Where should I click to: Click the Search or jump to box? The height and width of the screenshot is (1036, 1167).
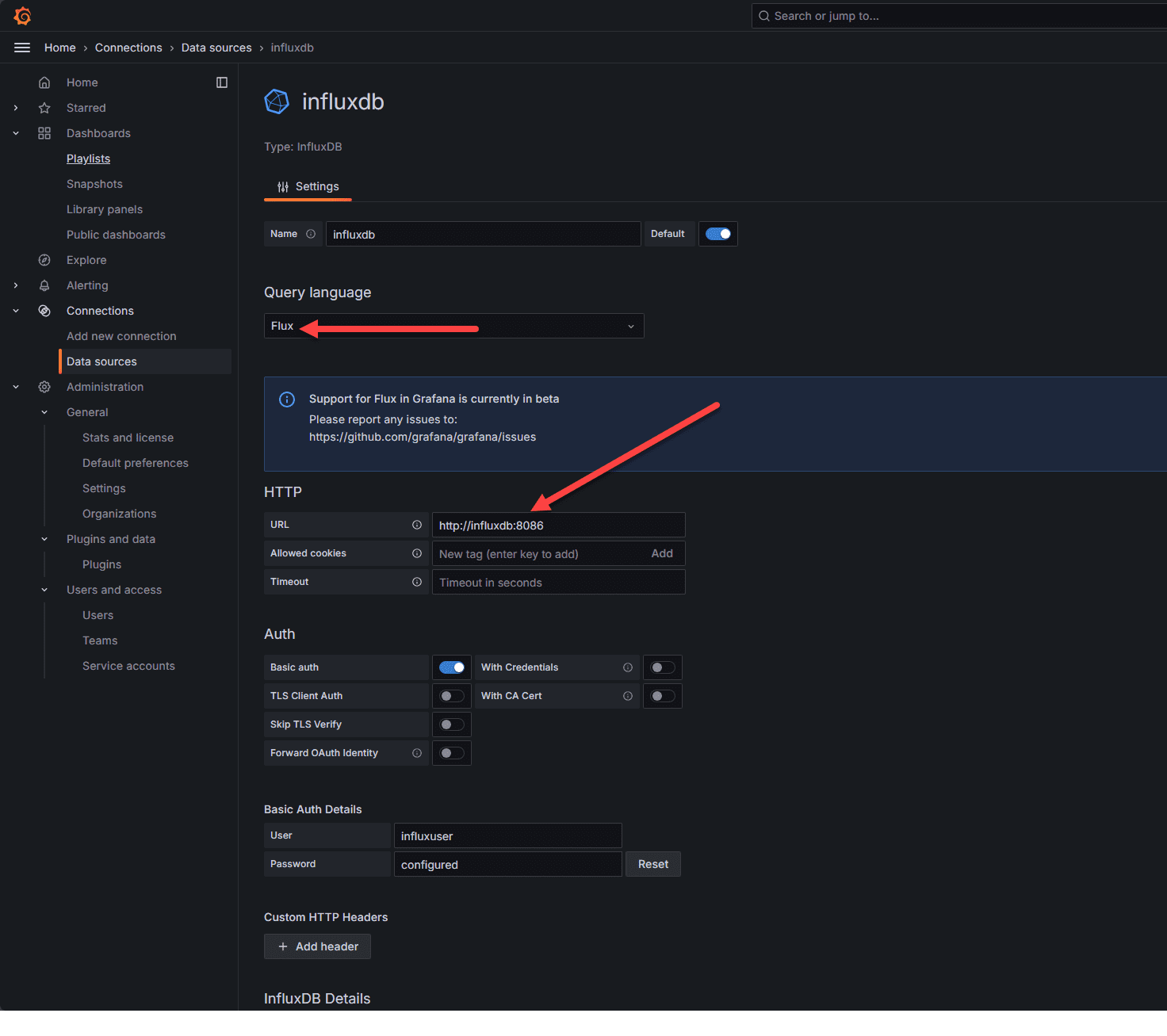click(x=959, y=16)
